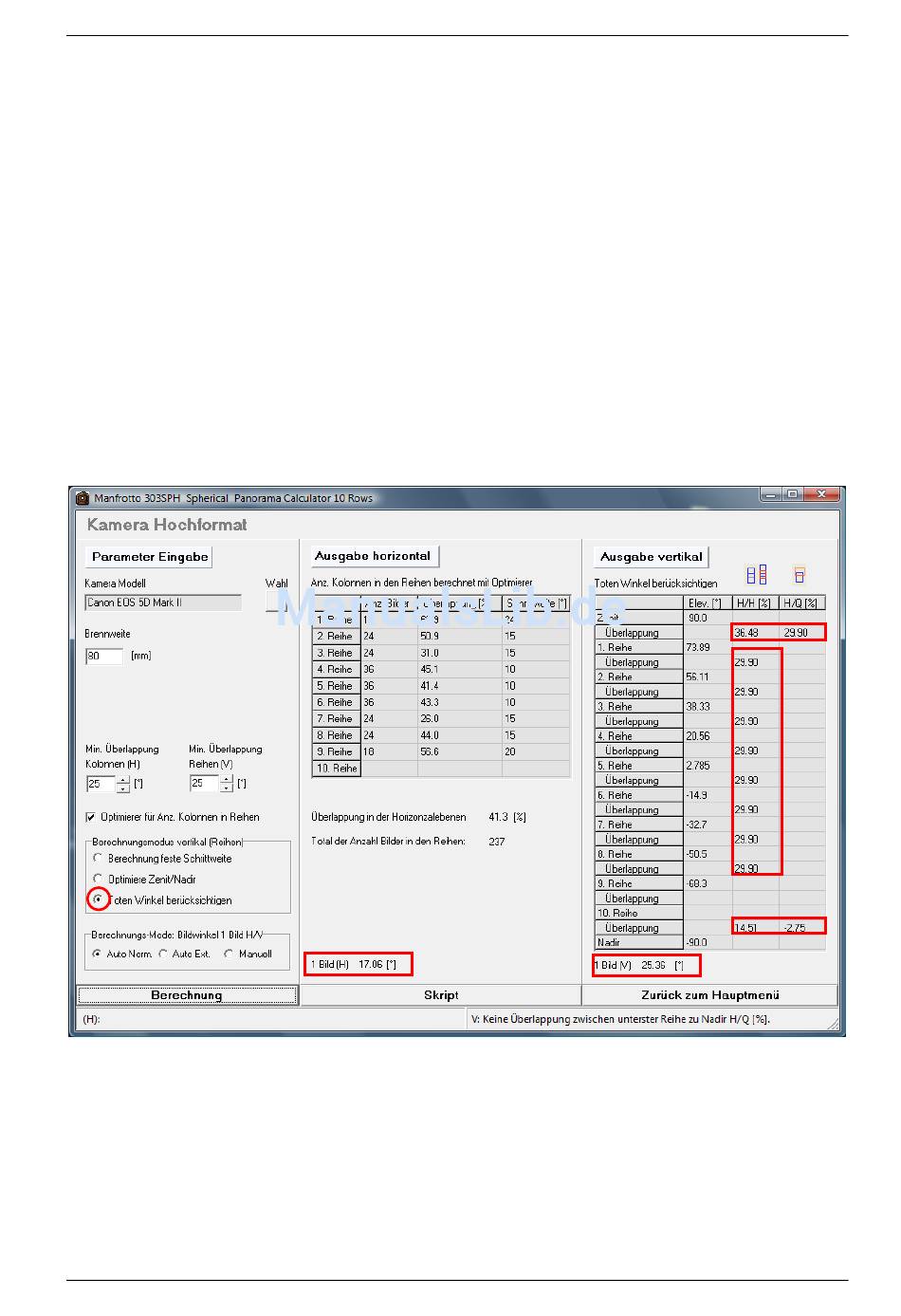This screenshot has width=901, height=1316.
Task: Choose the Manuell calculation mode
Action: click(229, 954)
